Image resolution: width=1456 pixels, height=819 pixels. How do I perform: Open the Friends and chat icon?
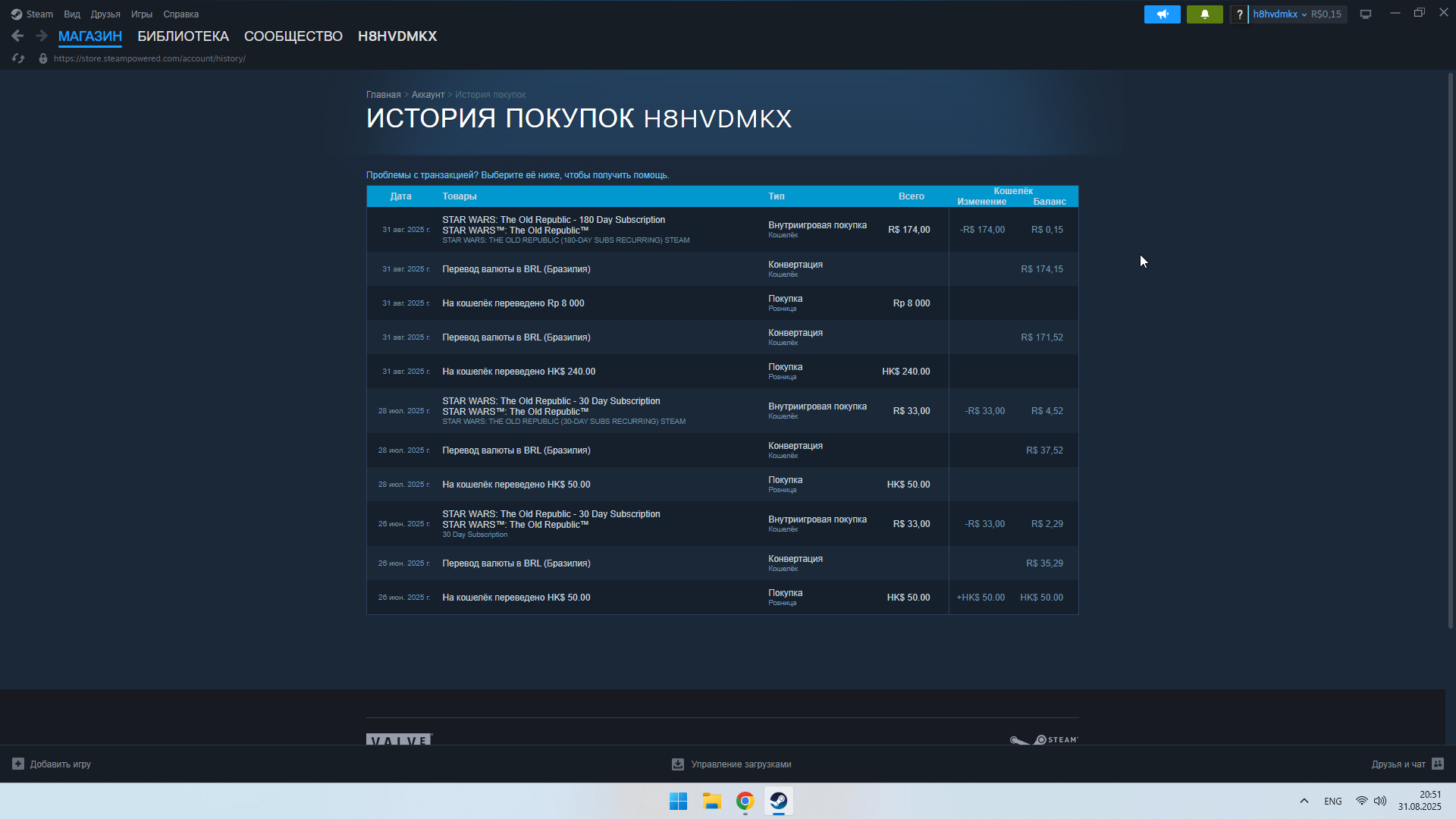tap(1438, 764)
